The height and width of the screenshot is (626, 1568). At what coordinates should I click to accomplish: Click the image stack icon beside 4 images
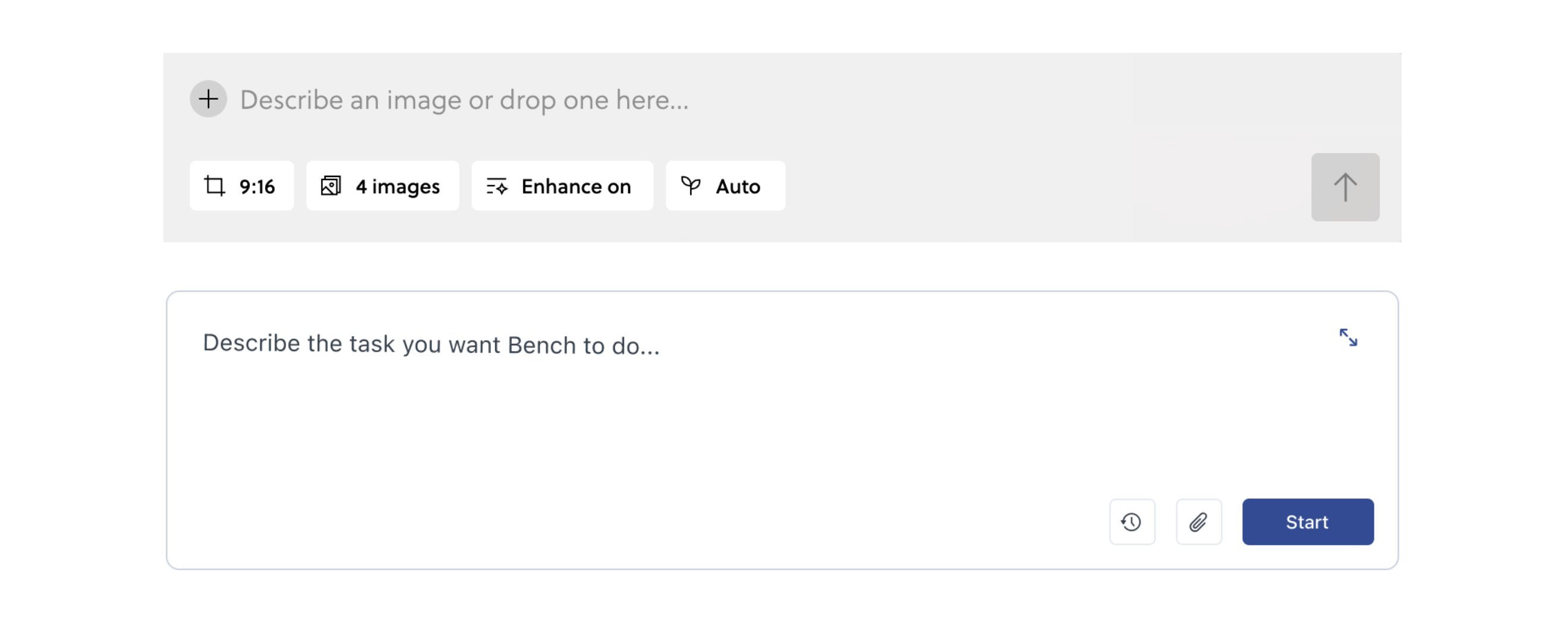330,186
